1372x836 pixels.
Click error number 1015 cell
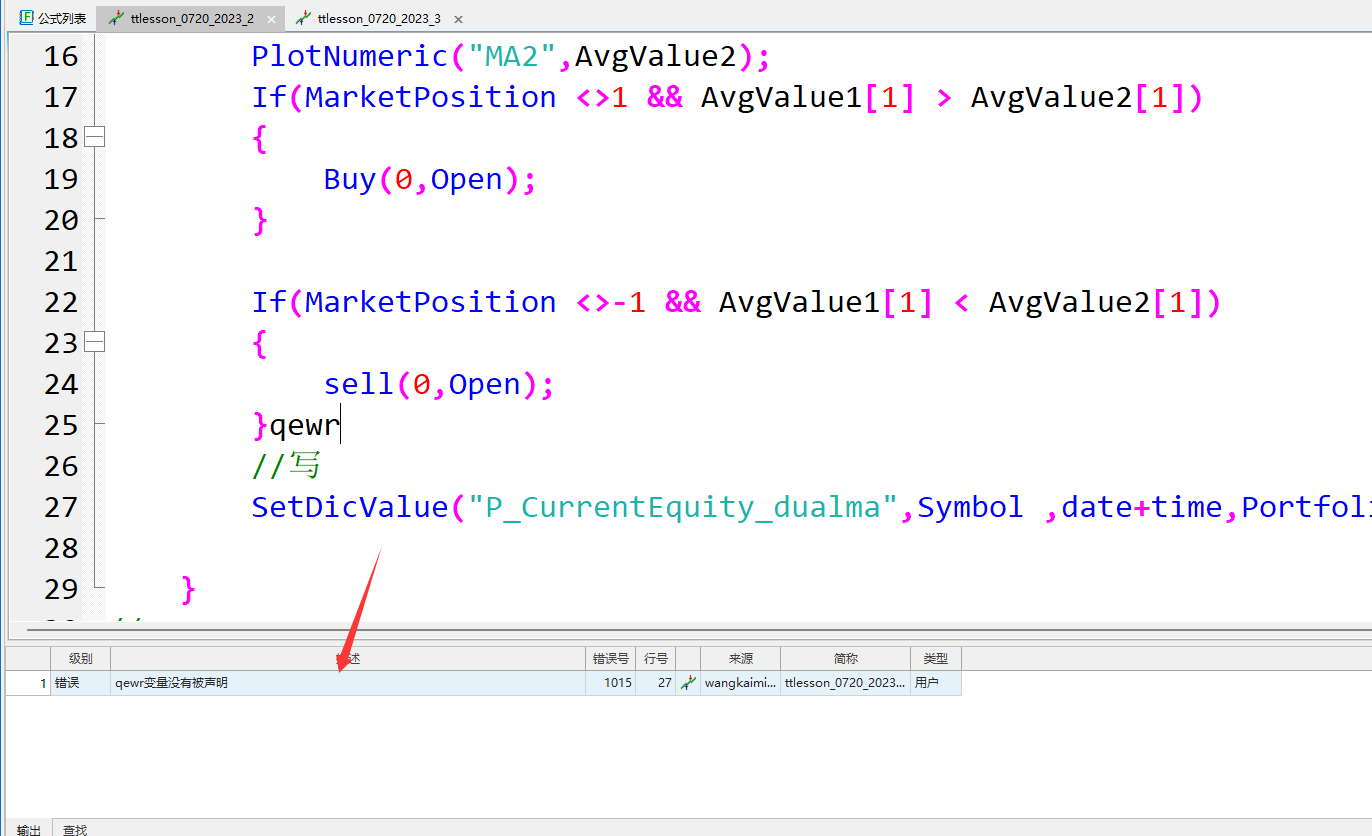point(611,683)
